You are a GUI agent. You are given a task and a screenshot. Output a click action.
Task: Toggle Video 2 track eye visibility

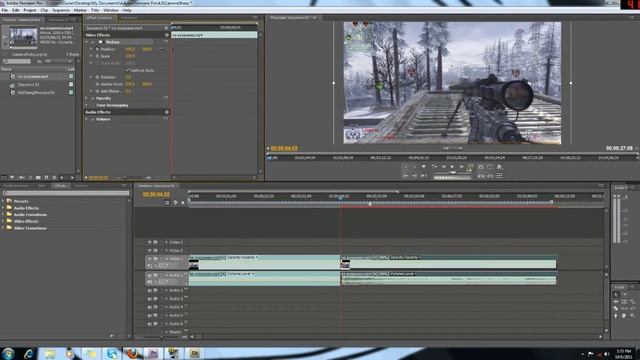coord(149,251)
